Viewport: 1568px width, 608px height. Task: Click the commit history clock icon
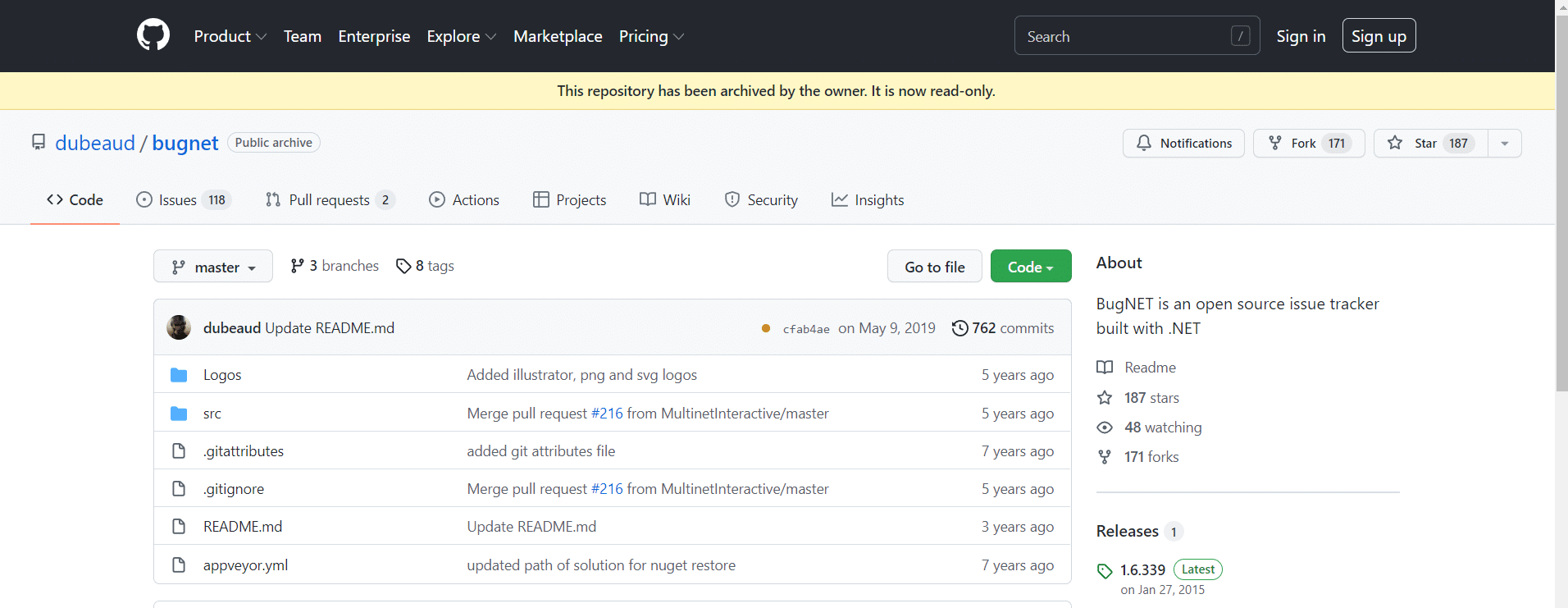click(959, 328)
